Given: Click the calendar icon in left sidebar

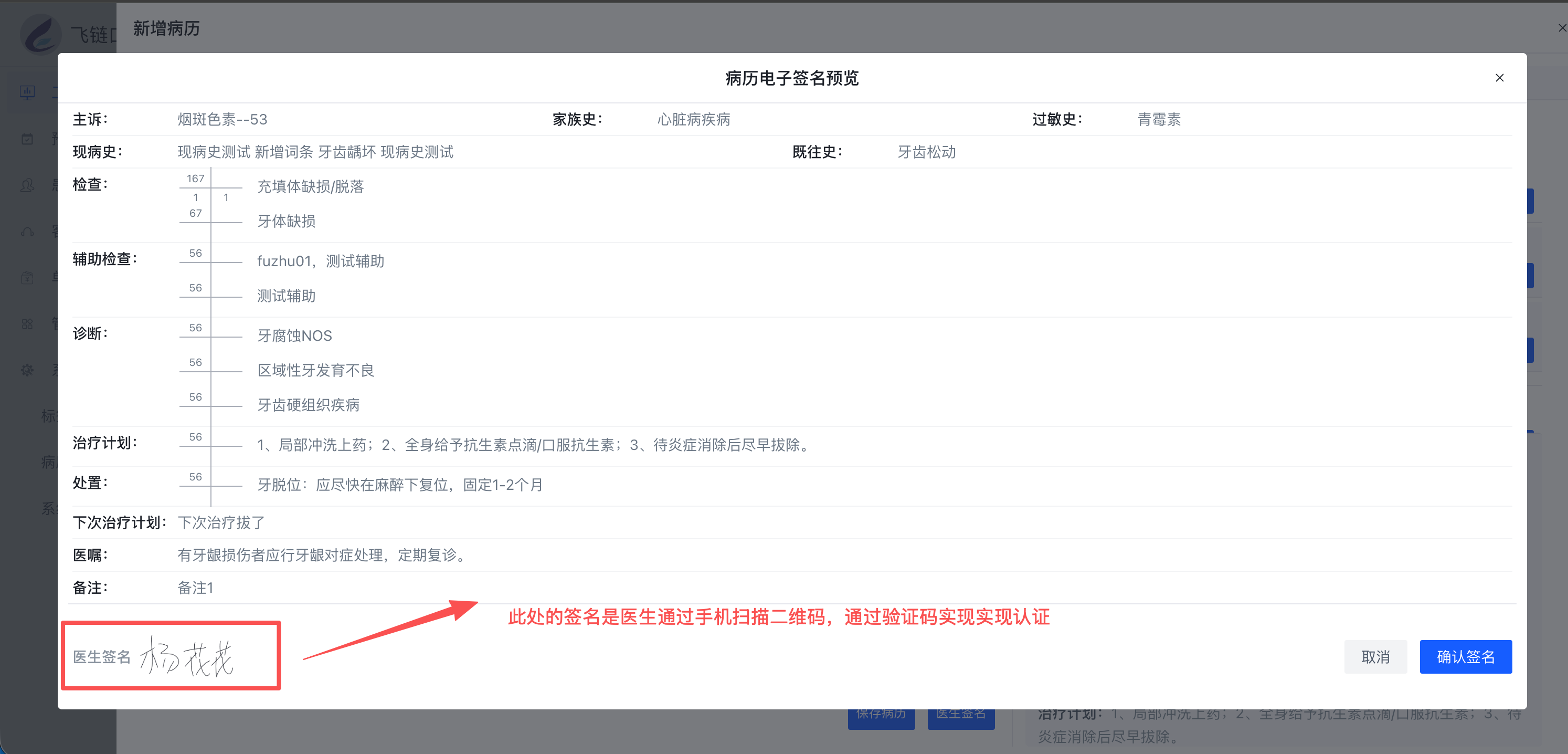Looking at the screenshot, I should click(x=27, y=139).
